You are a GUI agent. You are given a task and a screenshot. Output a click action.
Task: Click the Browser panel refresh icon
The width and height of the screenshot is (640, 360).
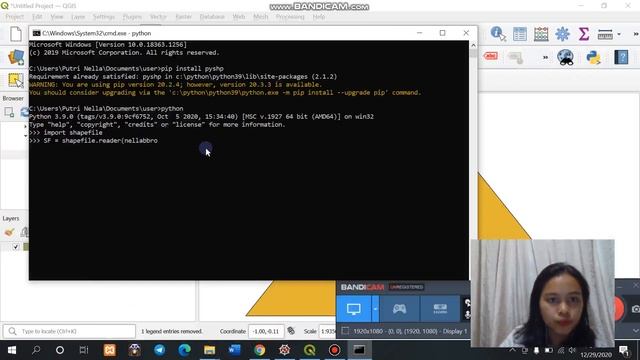[24, 112]
